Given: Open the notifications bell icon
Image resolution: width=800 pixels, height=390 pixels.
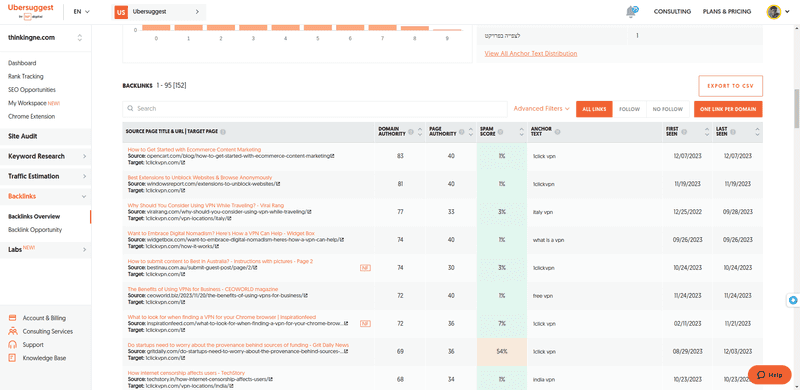Looking at the screenshot, I should pyautogui.click(x=632, y=11).
